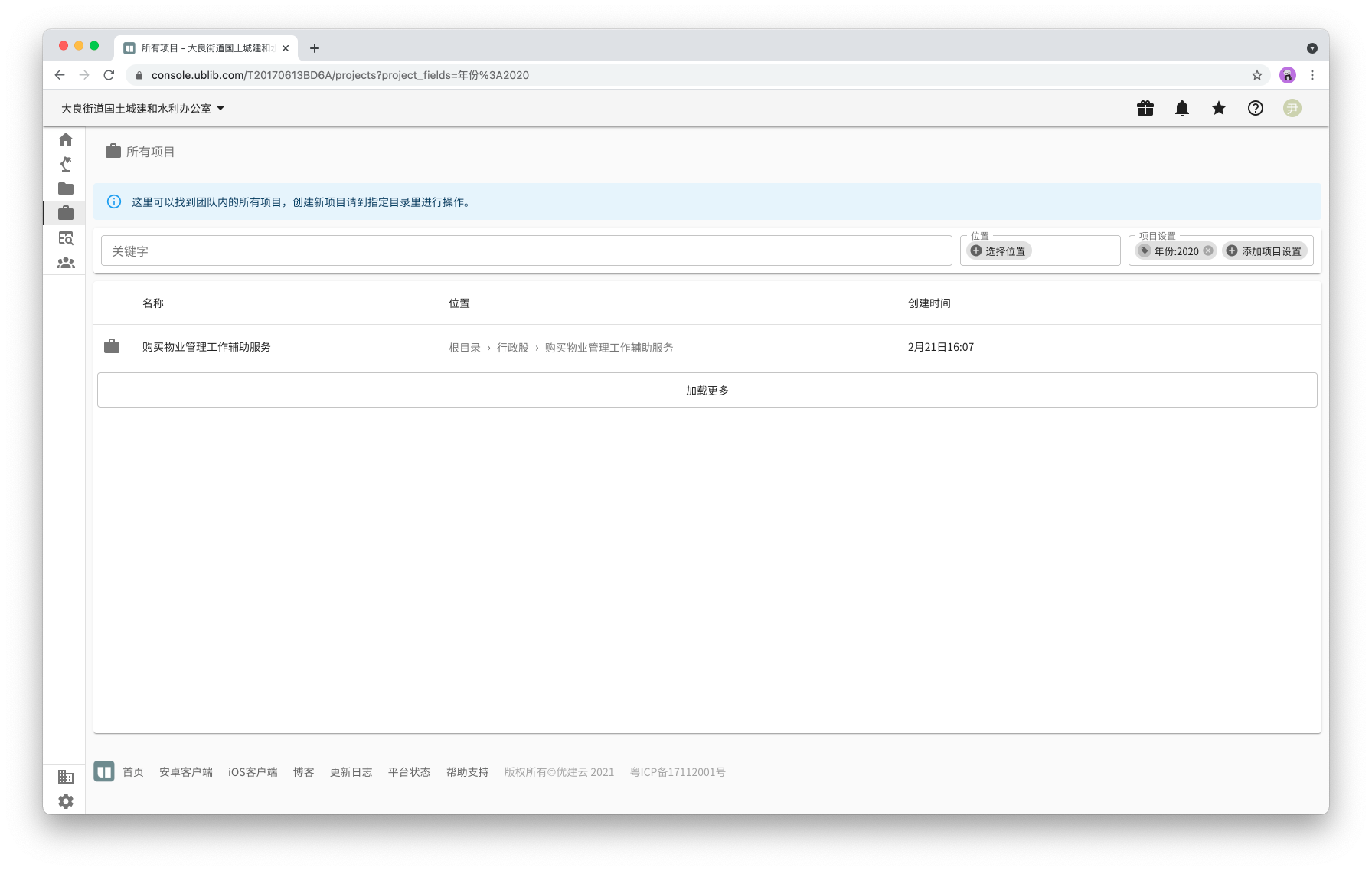1372x871 pixels.
Task: Open the team members sidebar icon
Action: (66, 263)
